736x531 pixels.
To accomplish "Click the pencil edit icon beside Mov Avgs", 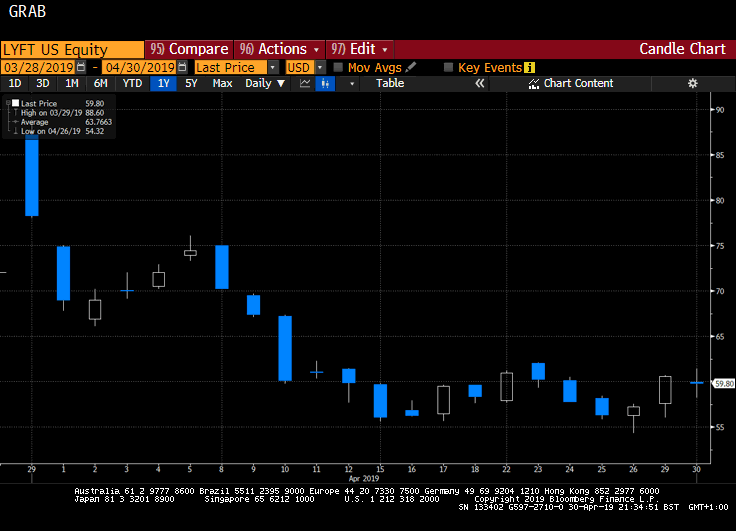I will 412,67.
